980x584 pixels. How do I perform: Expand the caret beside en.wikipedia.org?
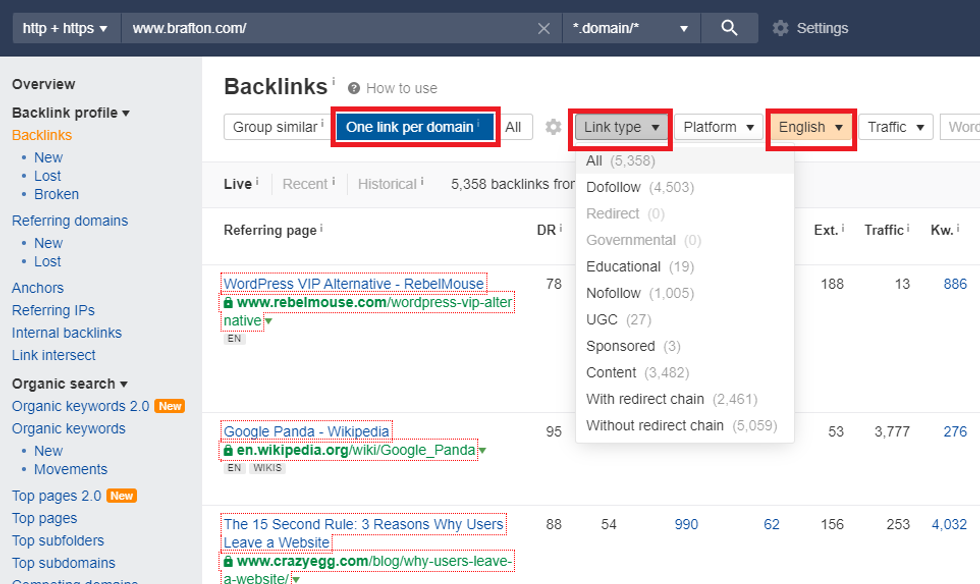[x=481, y=450]
